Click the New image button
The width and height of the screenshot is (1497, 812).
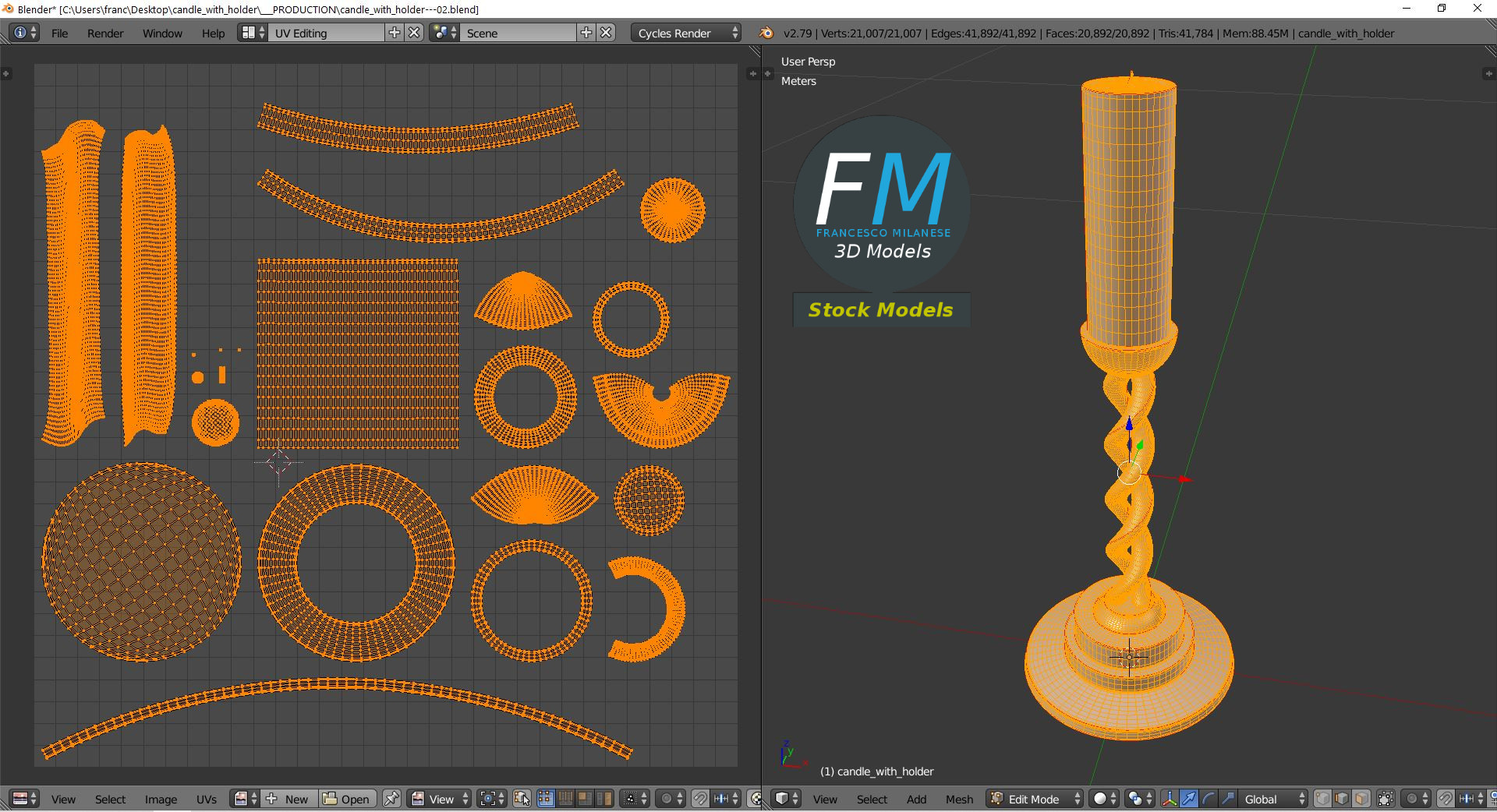pos(288,799)
